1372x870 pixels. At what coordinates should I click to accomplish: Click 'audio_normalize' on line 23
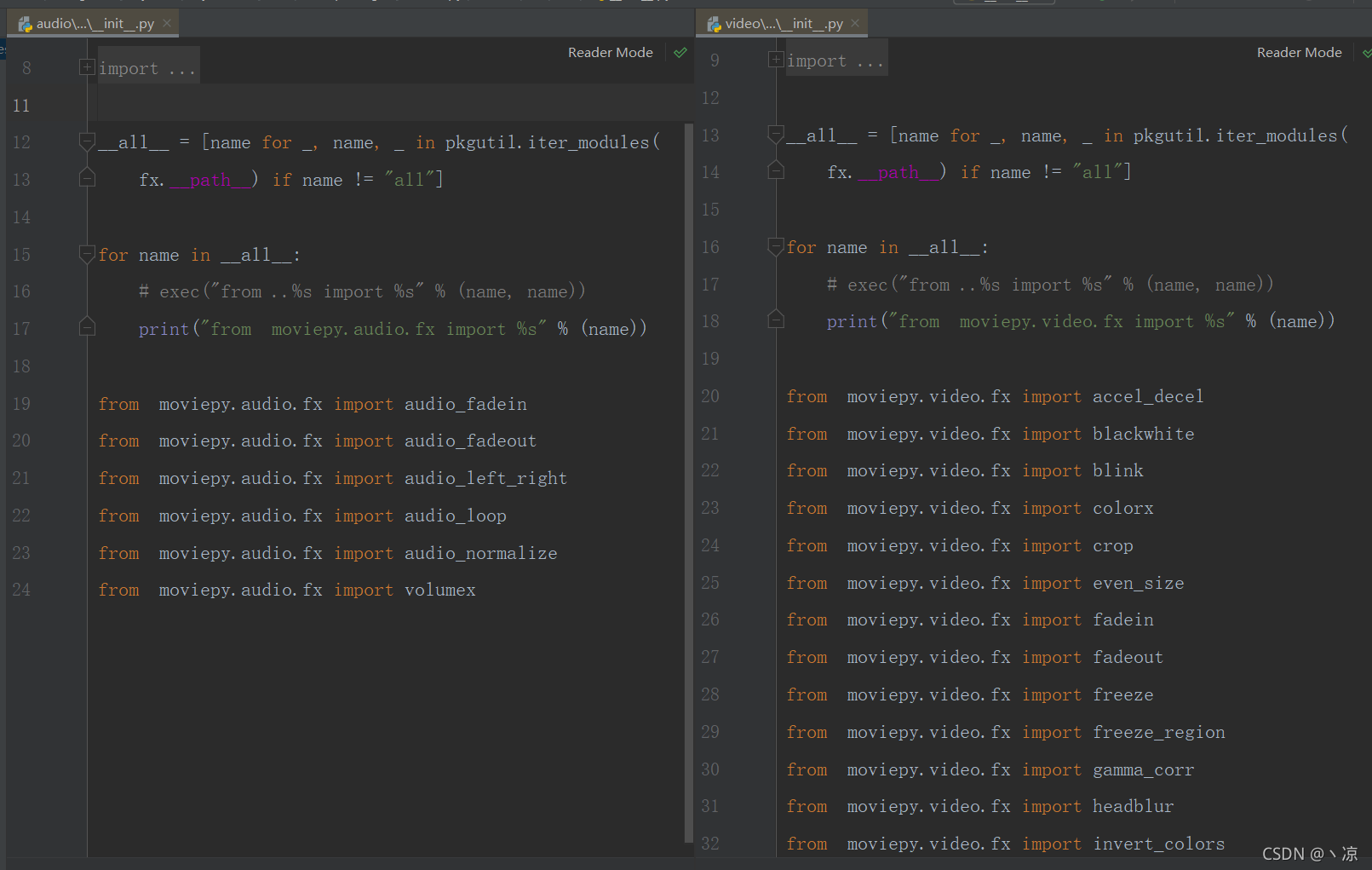(x=480, y=553)
